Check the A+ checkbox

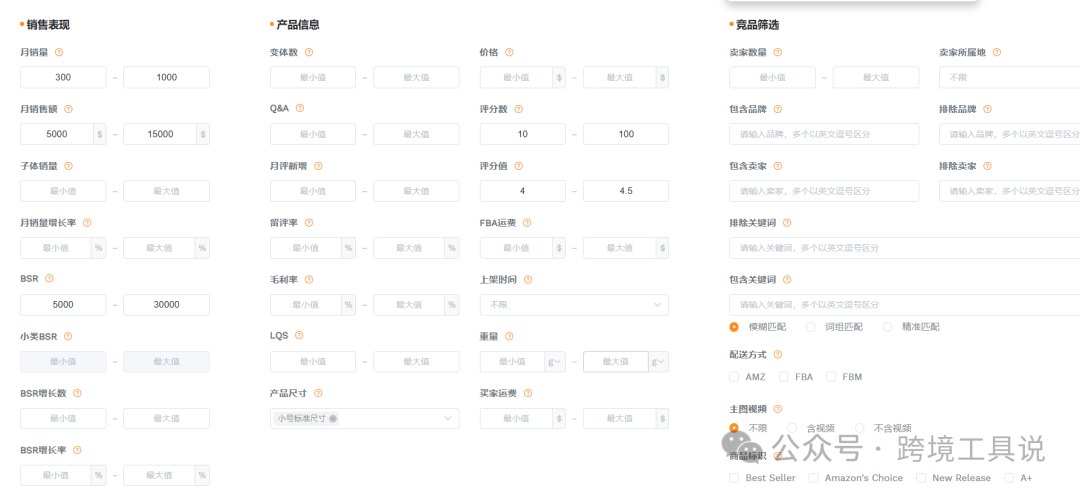[1009, 478]
